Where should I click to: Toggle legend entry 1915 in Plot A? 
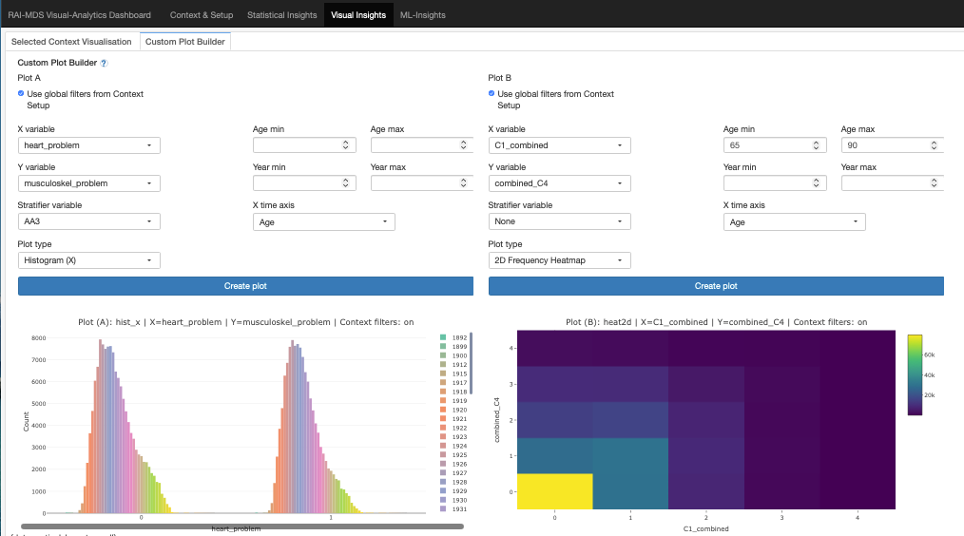tap(454, 374)
